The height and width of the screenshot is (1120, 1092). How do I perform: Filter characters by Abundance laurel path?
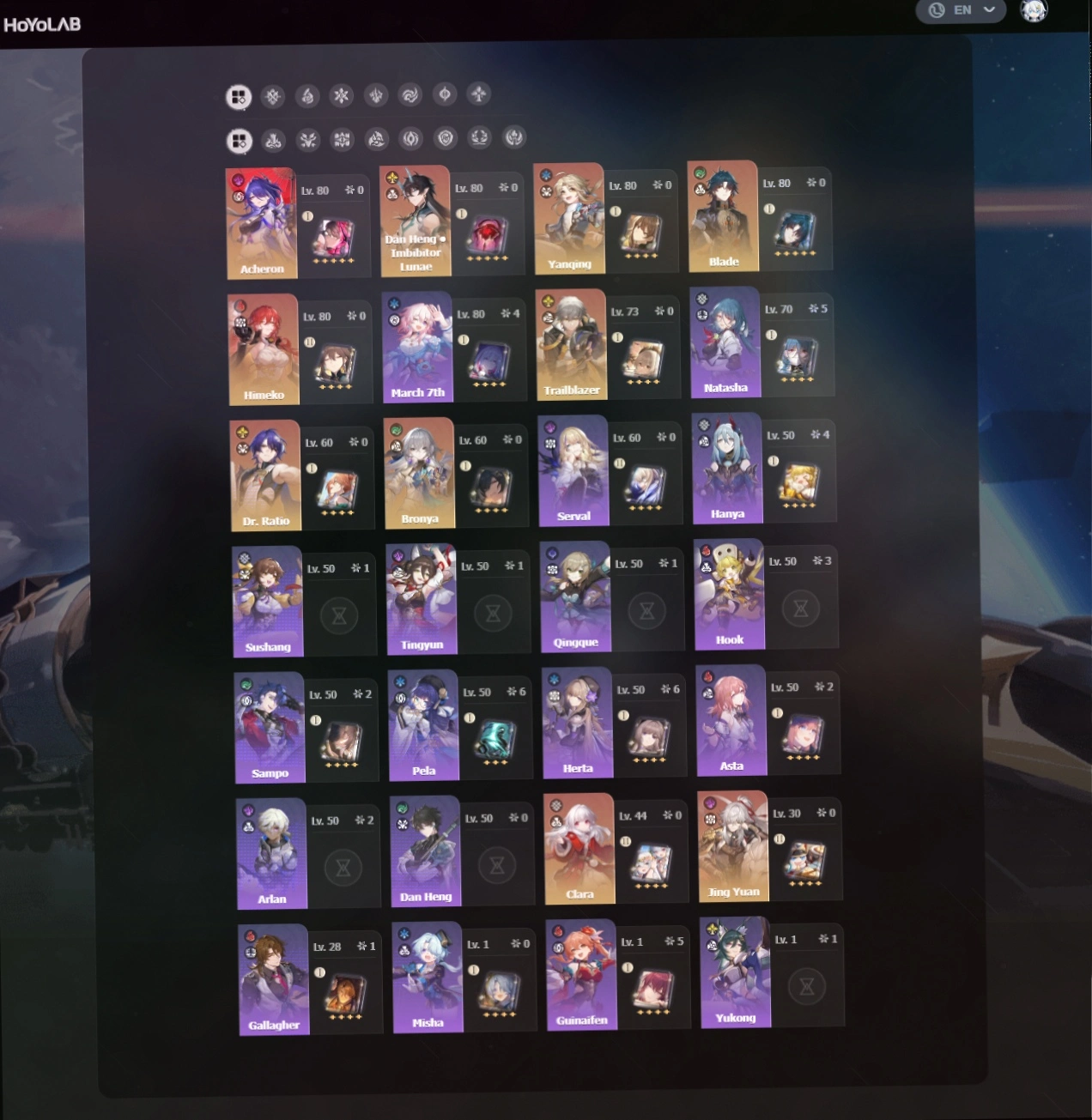tap(480, 136)
